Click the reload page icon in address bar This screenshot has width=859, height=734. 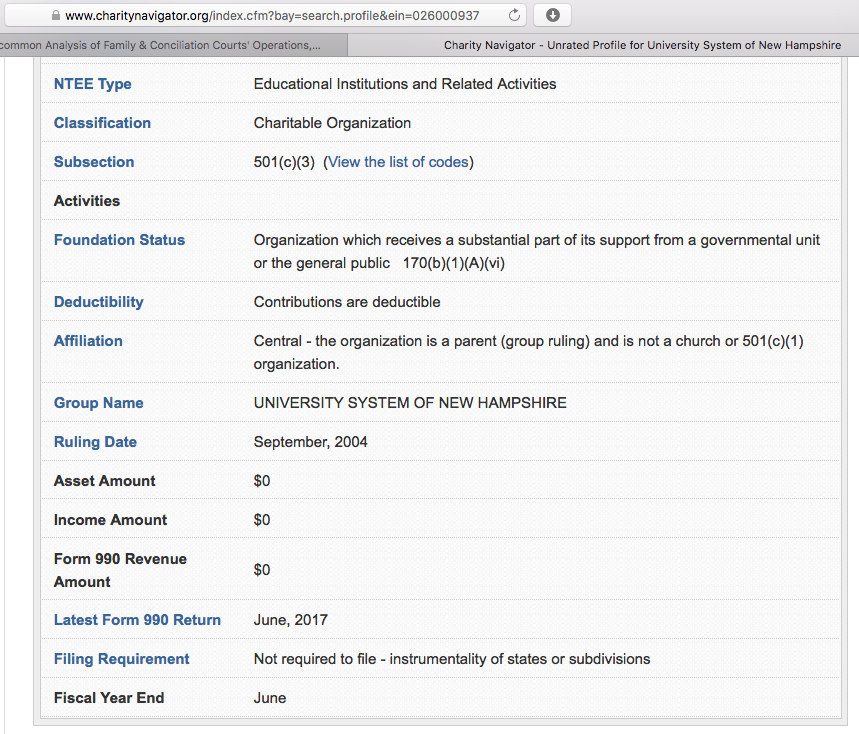pos(515,15)
